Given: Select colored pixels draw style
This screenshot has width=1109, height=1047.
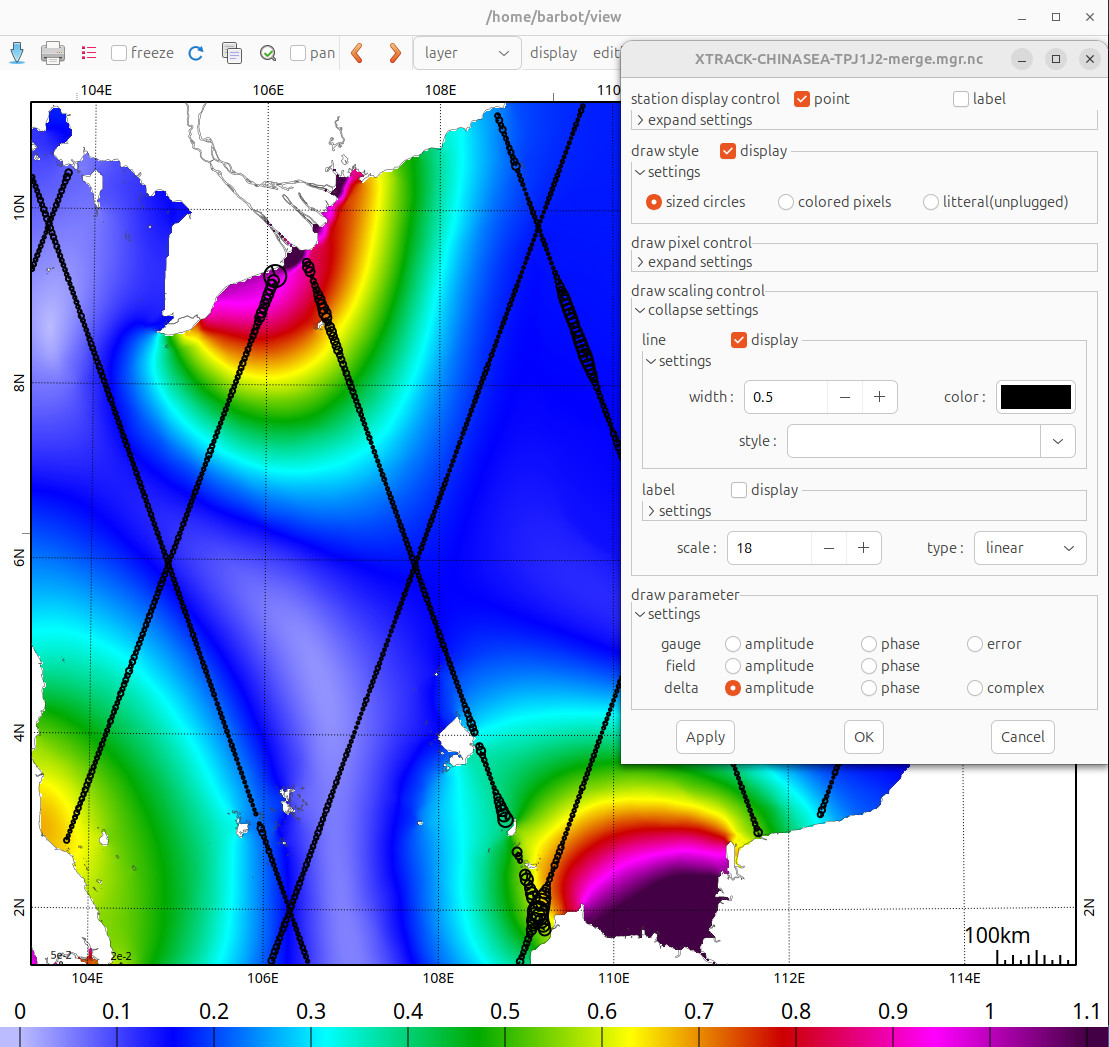Looking at the screenshot, I should (x=786, y=202).
